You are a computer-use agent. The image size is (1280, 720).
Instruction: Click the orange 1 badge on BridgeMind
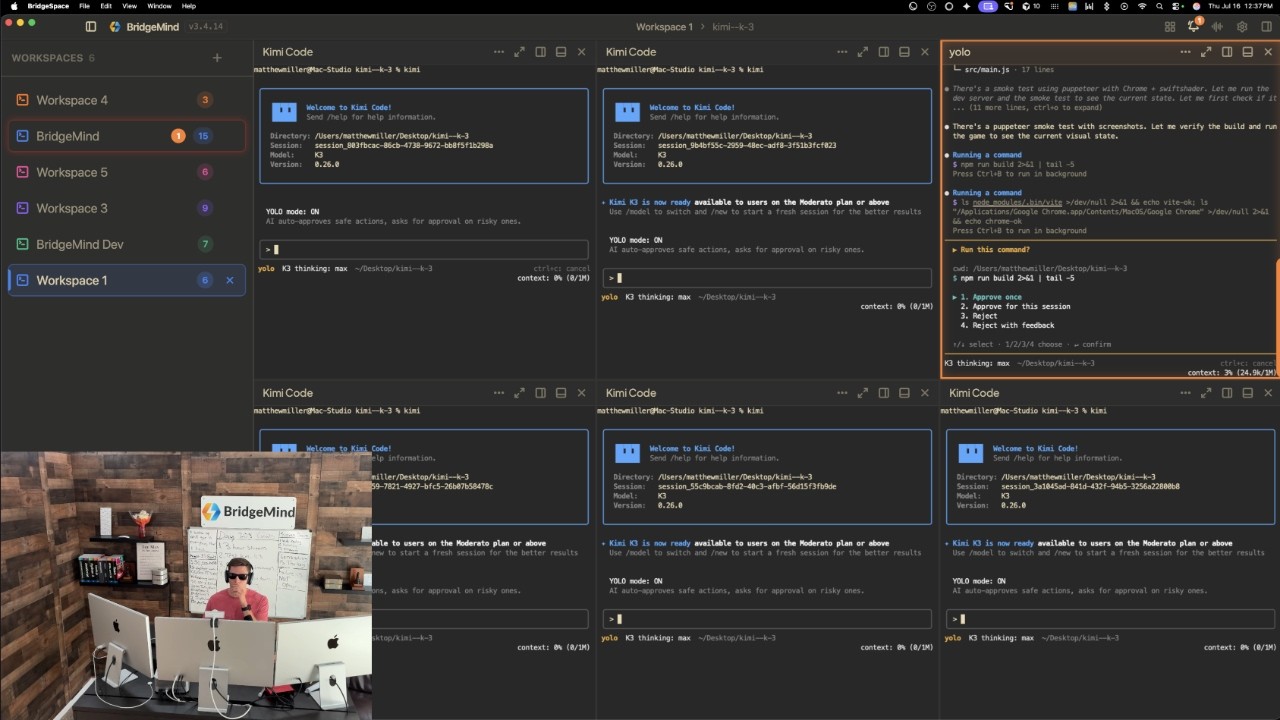178,136
